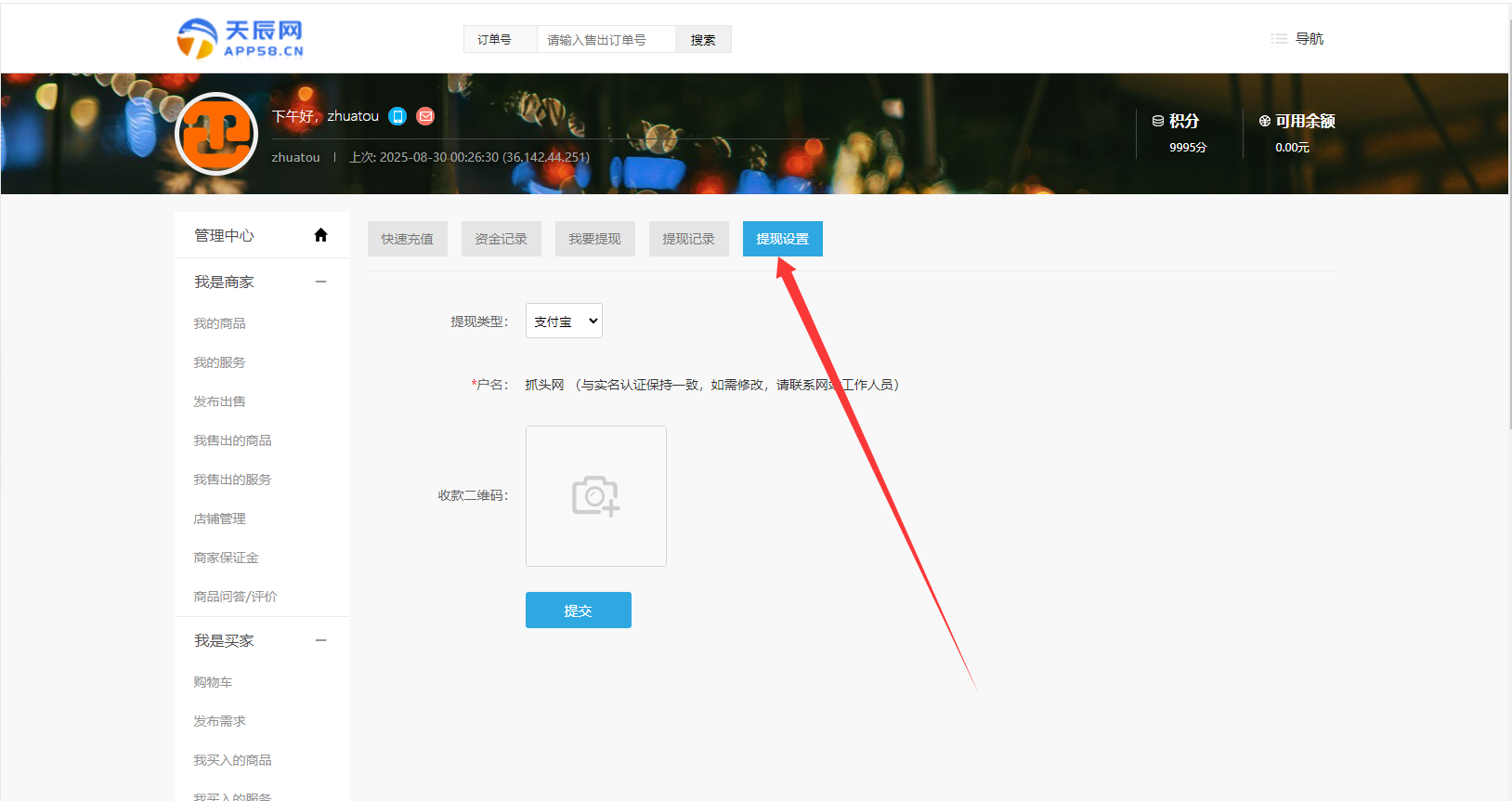Click the blue mobile phone verification icon
The image size is (1512, 801).
(x=398, y=116)
